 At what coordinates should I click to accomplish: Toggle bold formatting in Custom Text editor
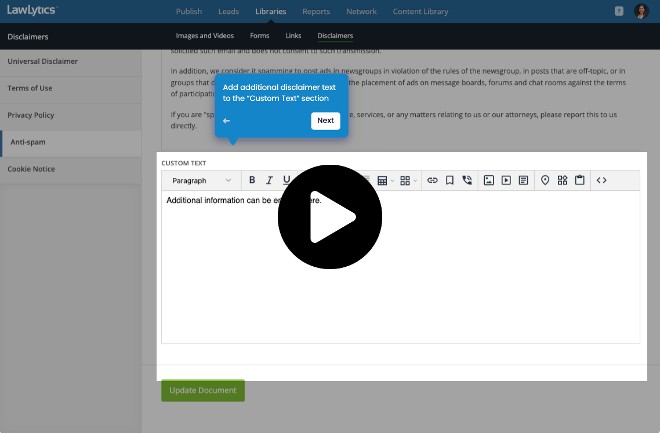[x=252, y=180]
